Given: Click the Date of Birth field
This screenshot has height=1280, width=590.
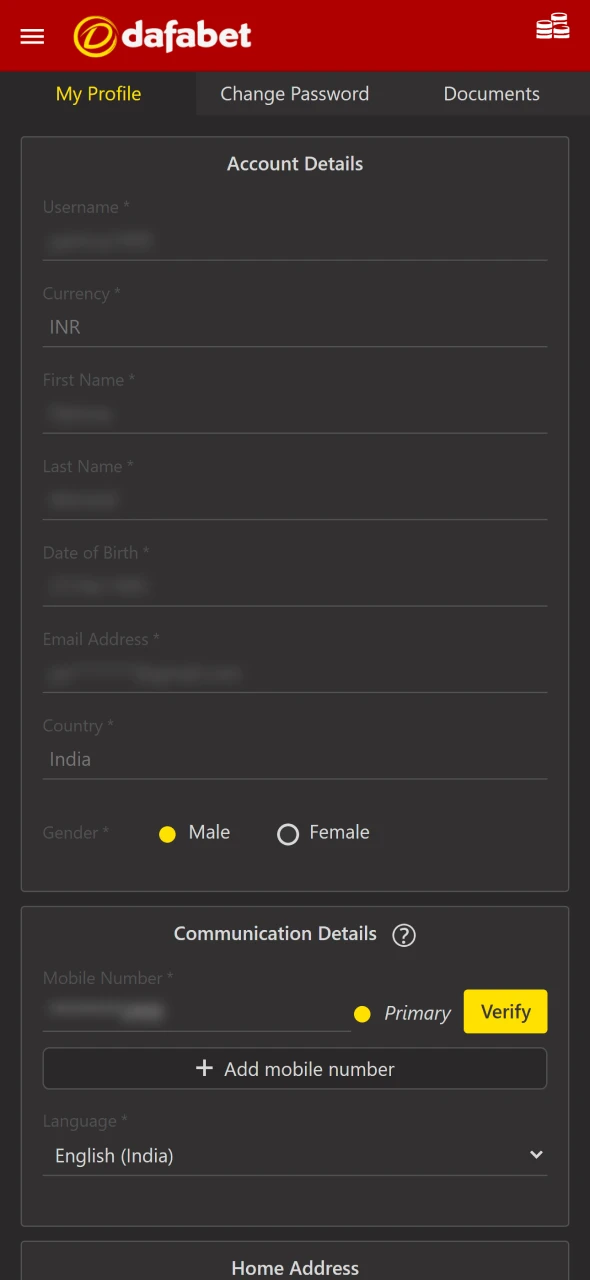Looking at the screenshot, I should tap(295, 586).
